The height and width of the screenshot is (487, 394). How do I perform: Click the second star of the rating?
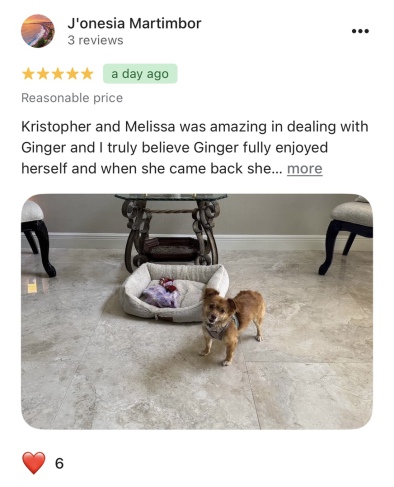[43, 74]
